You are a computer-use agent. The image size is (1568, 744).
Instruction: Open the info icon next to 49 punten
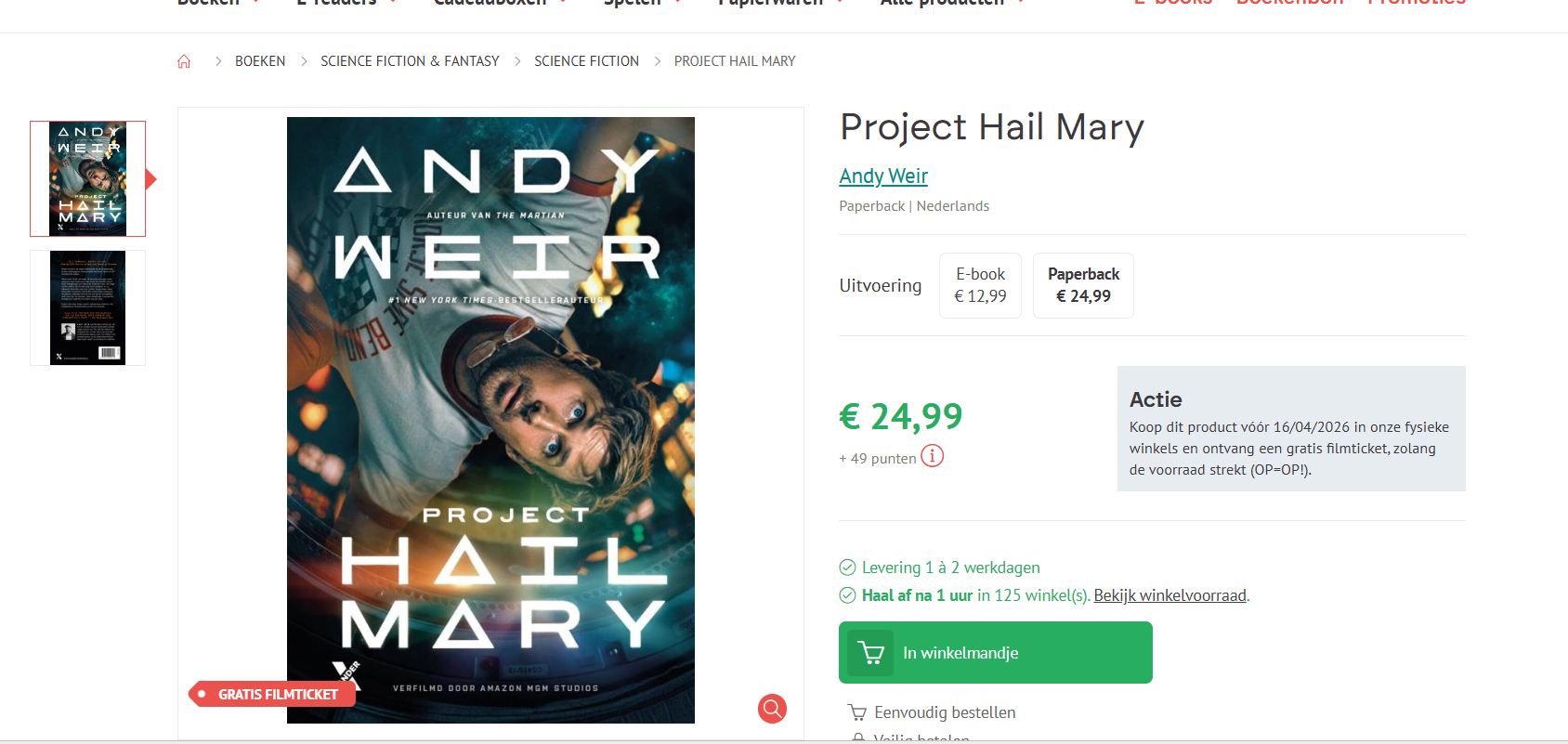(932, 456)
